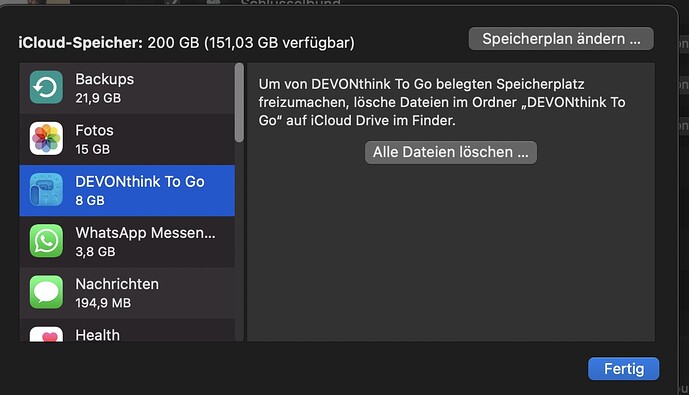The image size is (689, 395).
Task: Click the Nachrichten speech bubble icon
Action: [46, 292]
